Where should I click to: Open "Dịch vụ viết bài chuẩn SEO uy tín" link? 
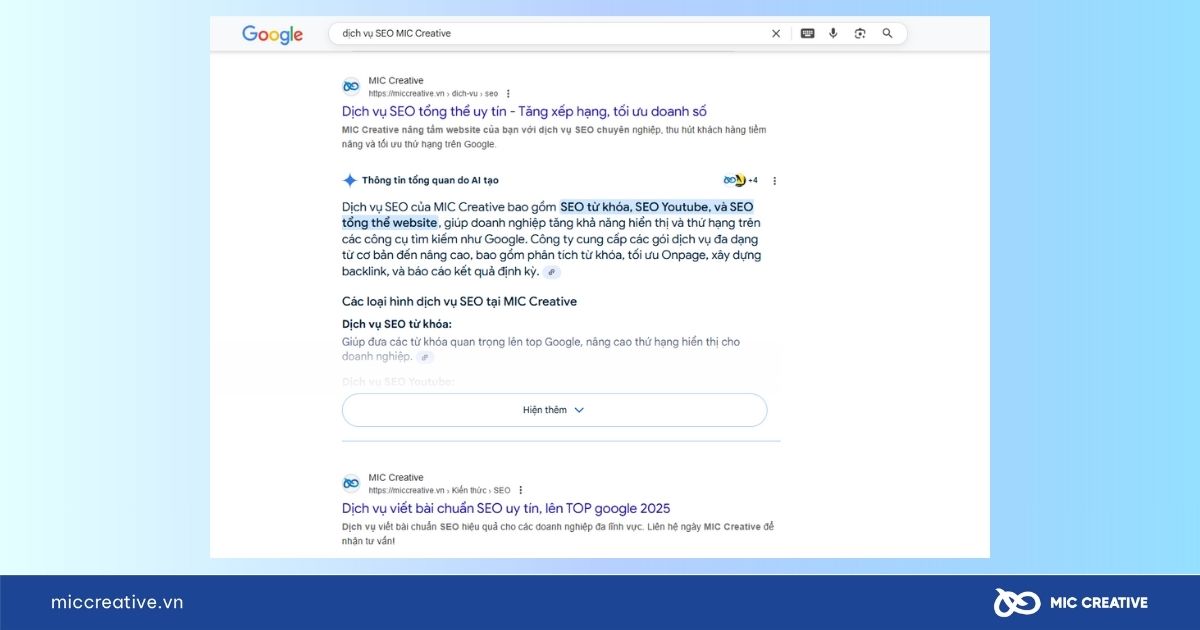coord(506,508)
